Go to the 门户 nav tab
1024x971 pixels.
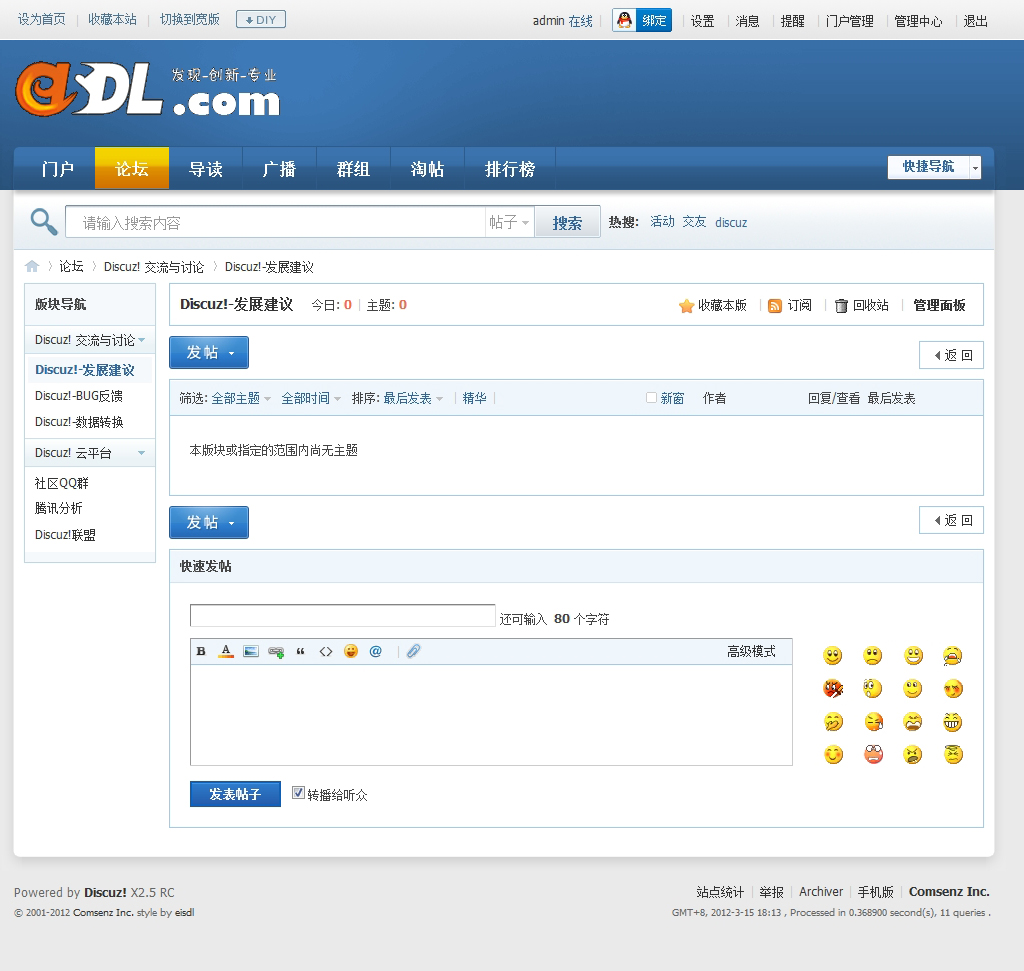[57, 169]
